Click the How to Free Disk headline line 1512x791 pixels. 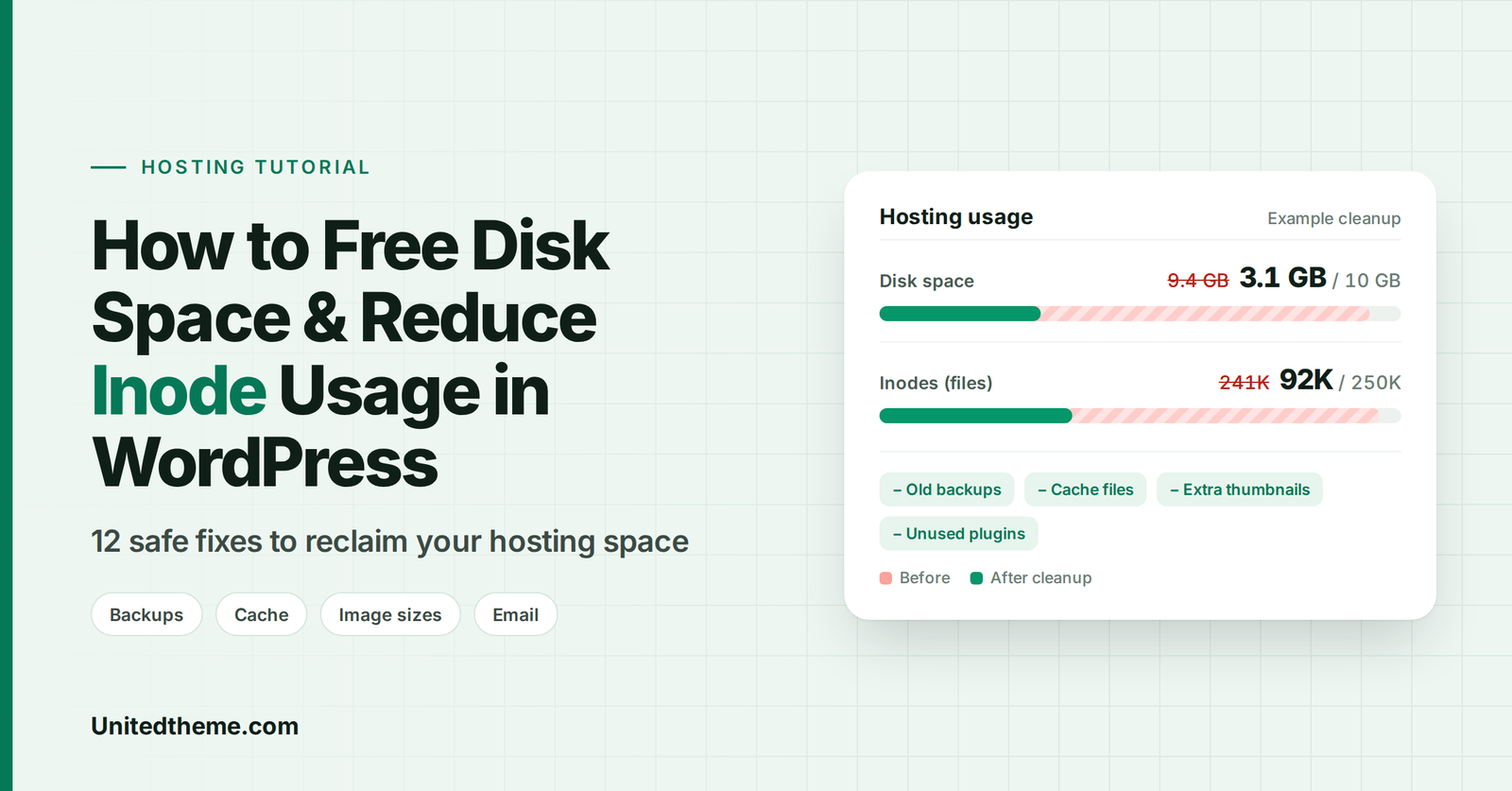pyautogui.click(x=351, y=246)
